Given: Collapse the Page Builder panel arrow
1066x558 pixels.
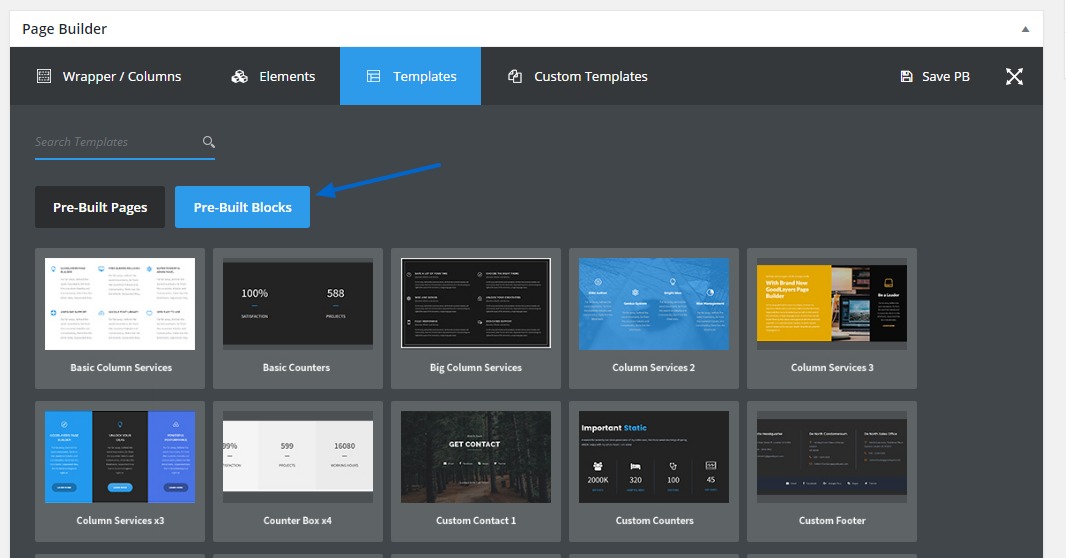Looking at the screenshot, I should coord(1025,29).
